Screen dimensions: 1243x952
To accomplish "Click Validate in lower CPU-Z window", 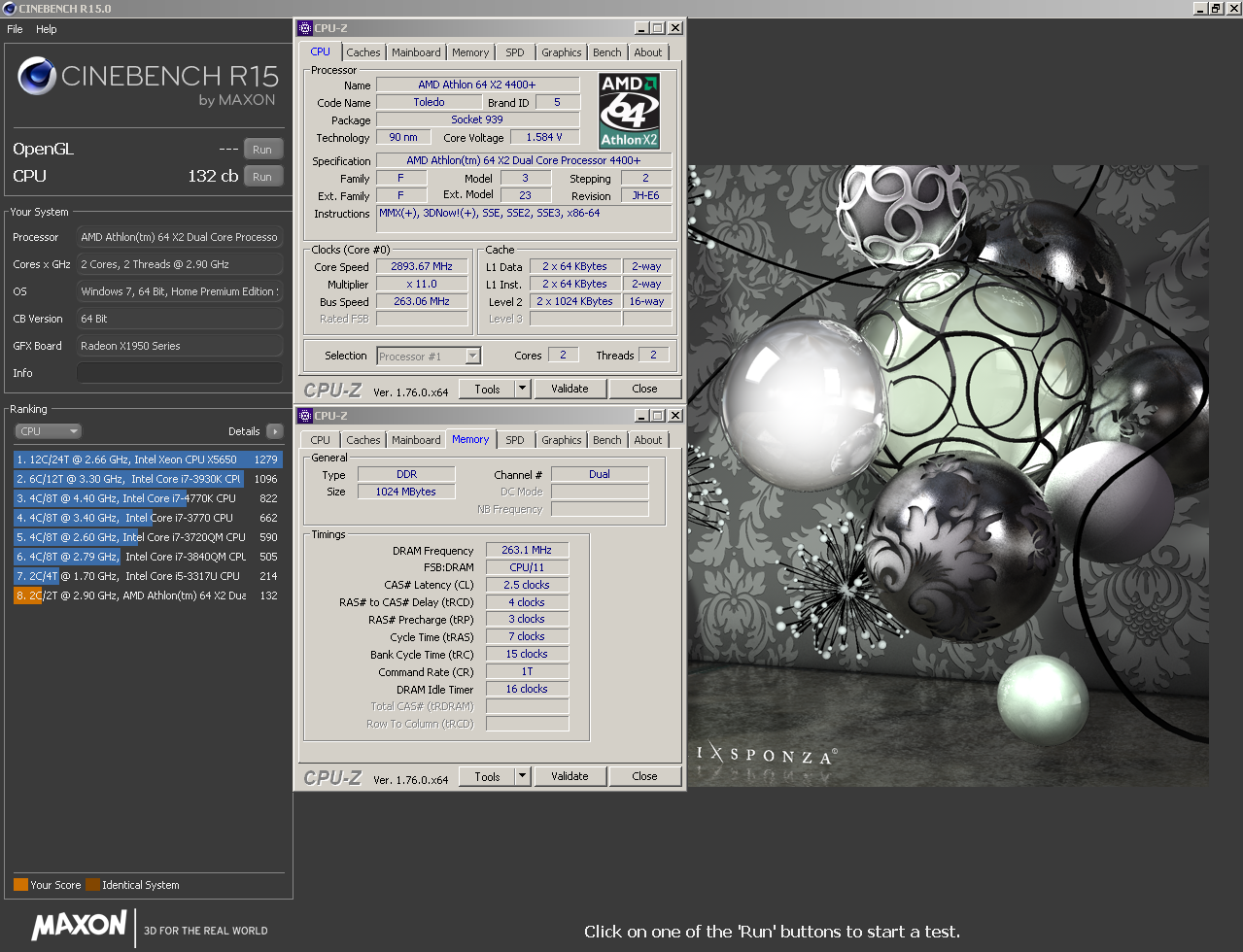I will coord(570,777).
